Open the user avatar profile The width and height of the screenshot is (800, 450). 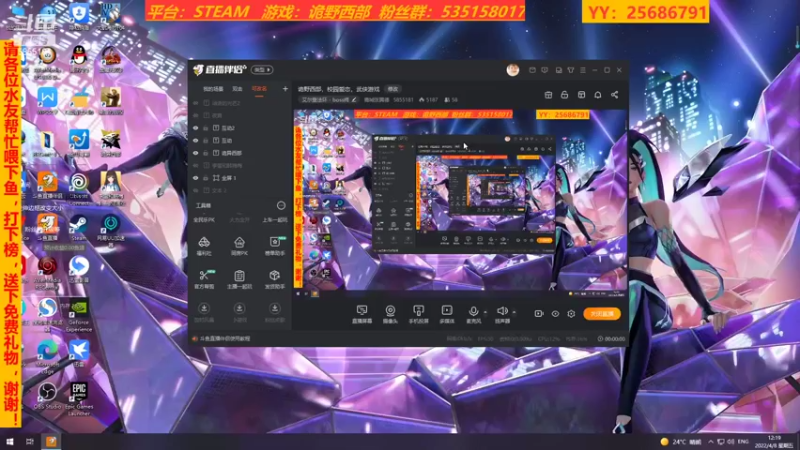click(513, 70)
